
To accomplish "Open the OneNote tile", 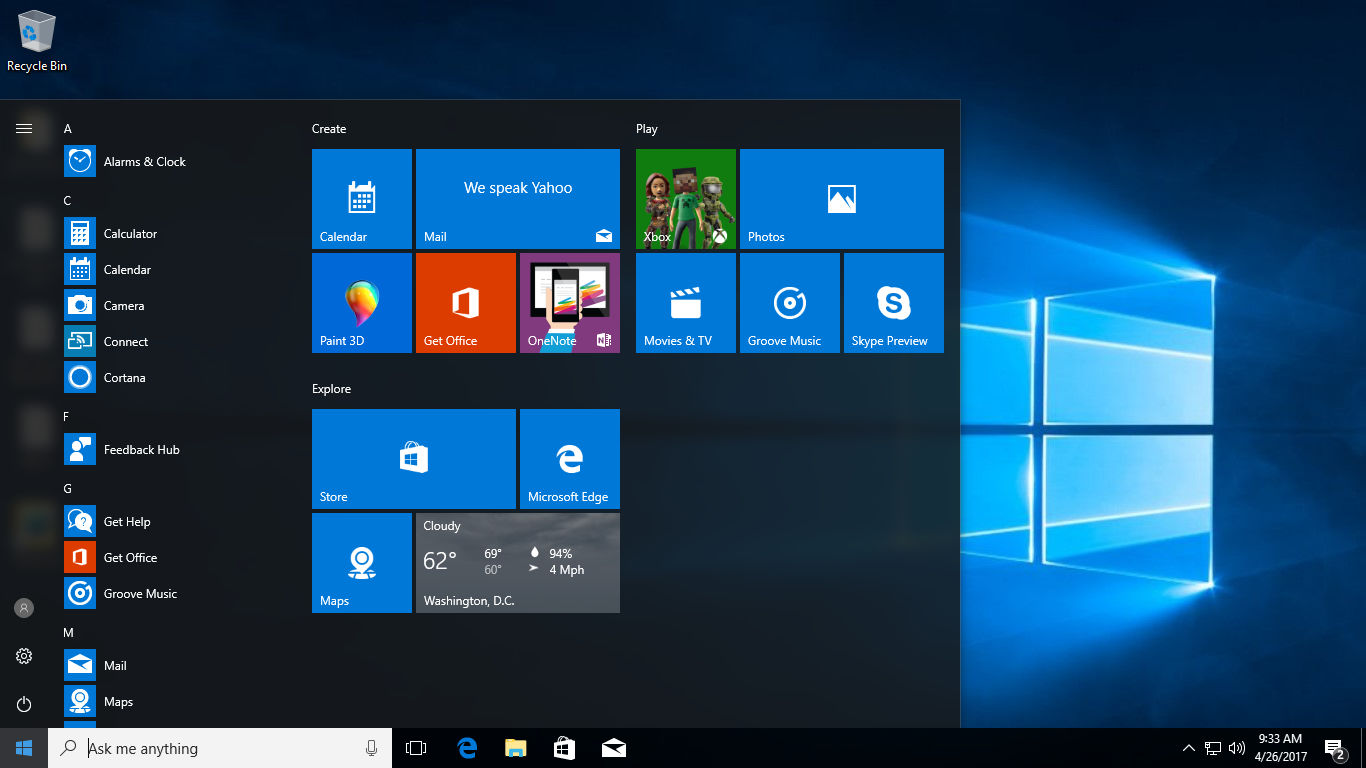I will [x=570, y=303].
